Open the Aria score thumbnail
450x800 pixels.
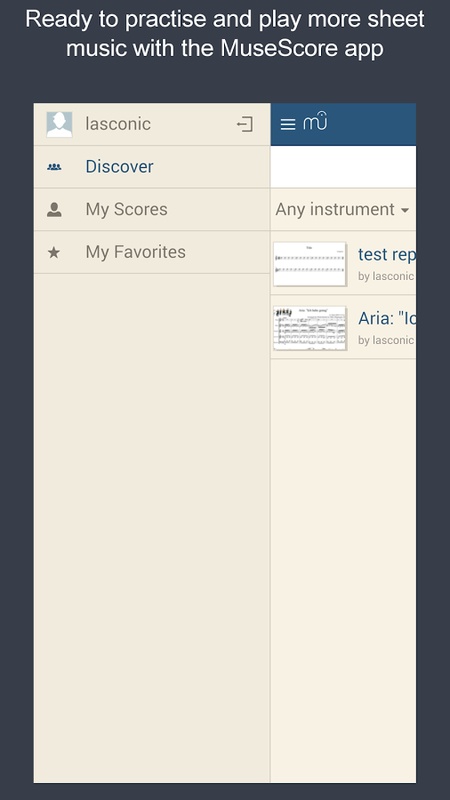pyautogui.click(x=310, y=328)
